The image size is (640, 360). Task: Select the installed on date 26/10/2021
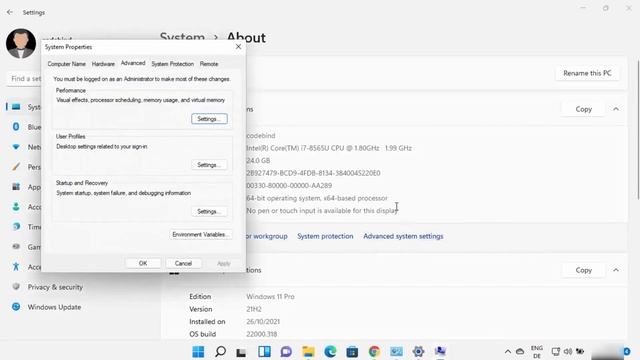[263, 322]
